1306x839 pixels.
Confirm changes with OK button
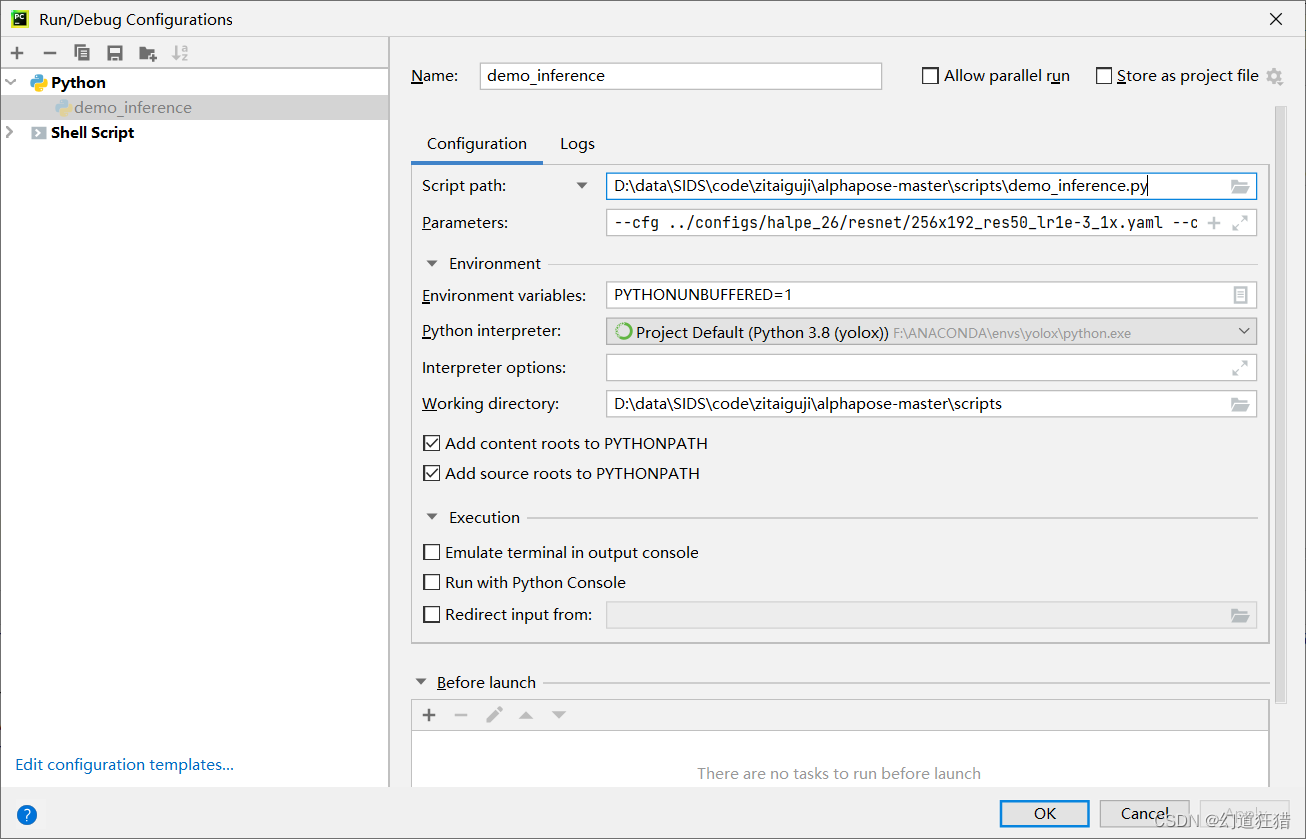[x=1044, y=813]
